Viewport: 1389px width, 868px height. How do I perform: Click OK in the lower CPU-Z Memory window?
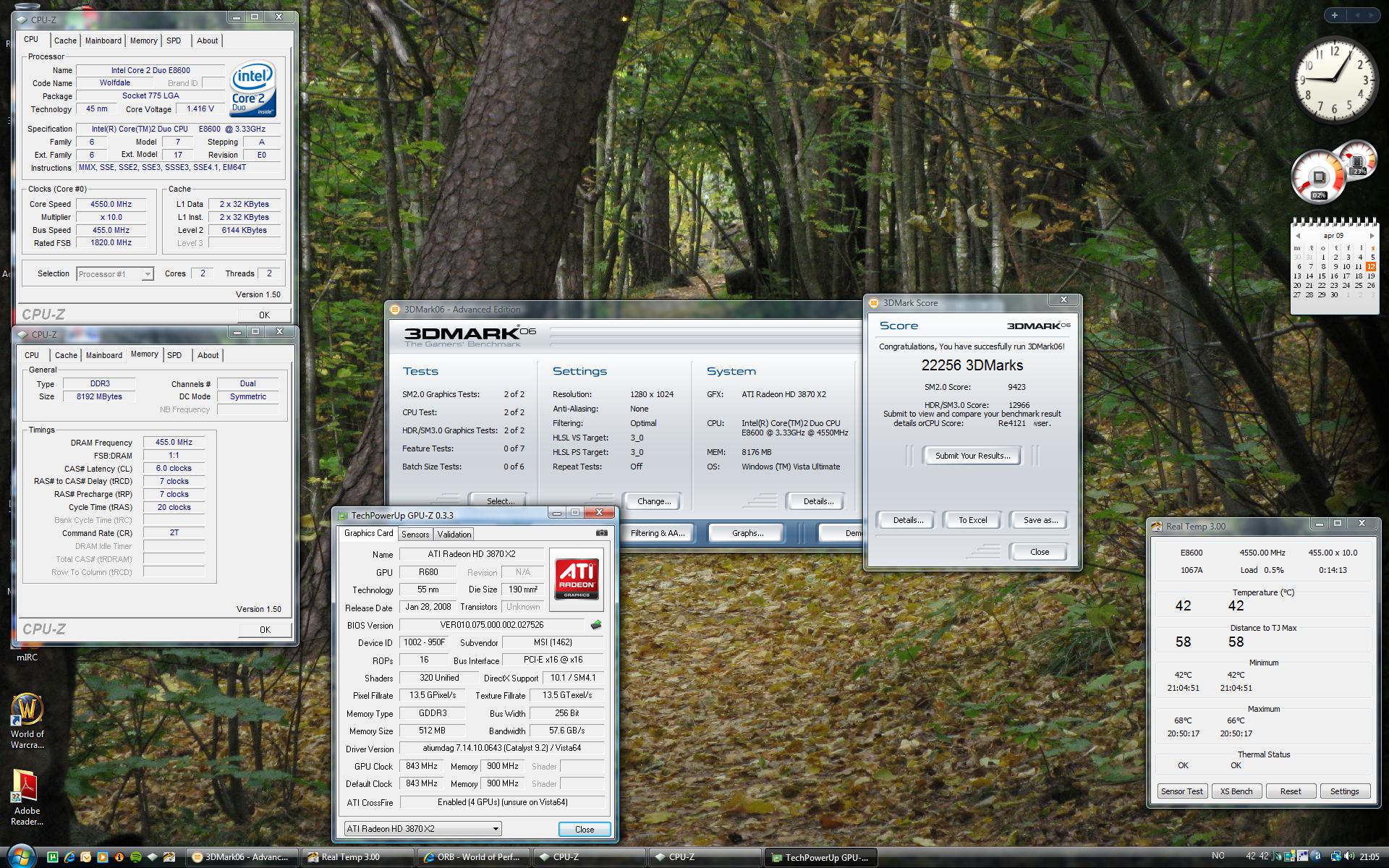click(265, 630)
